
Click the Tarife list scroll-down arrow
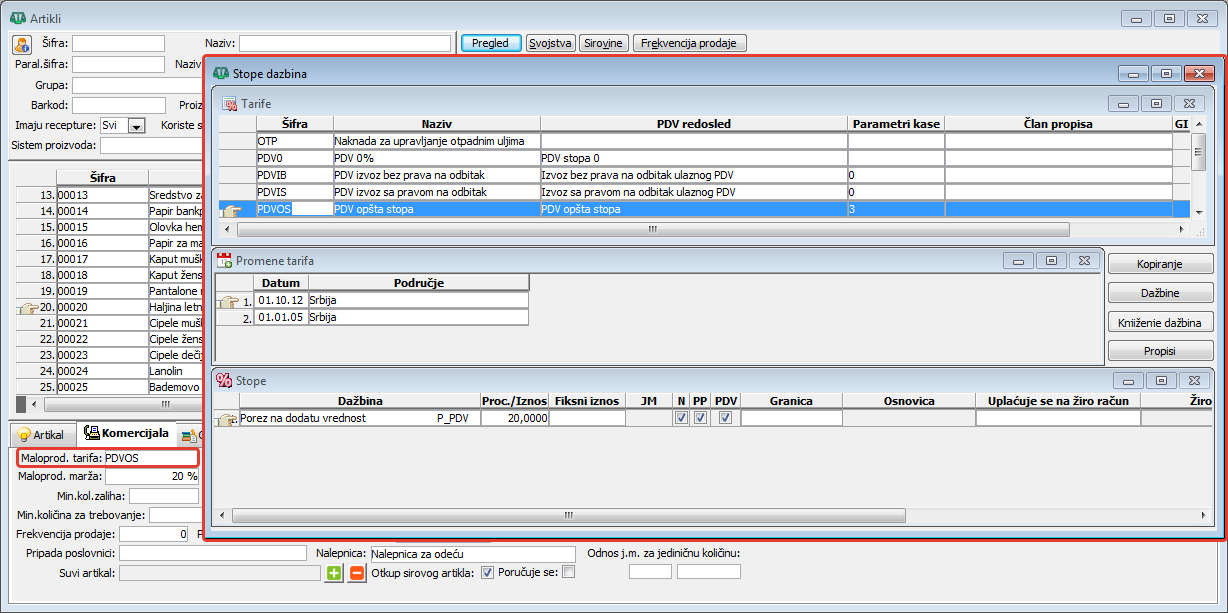1198,211
